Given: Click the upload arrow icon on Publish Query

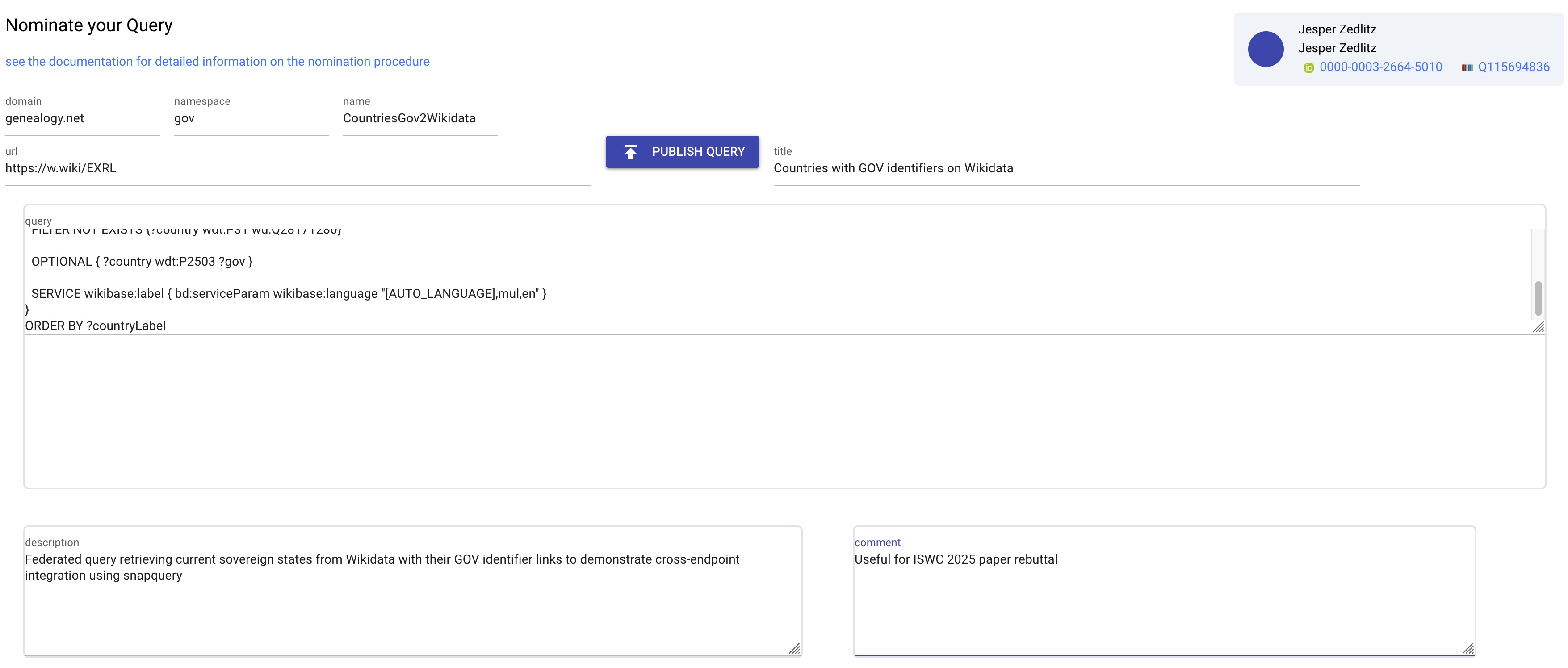Looking at the screenshot, I should (x=631, y=152).
